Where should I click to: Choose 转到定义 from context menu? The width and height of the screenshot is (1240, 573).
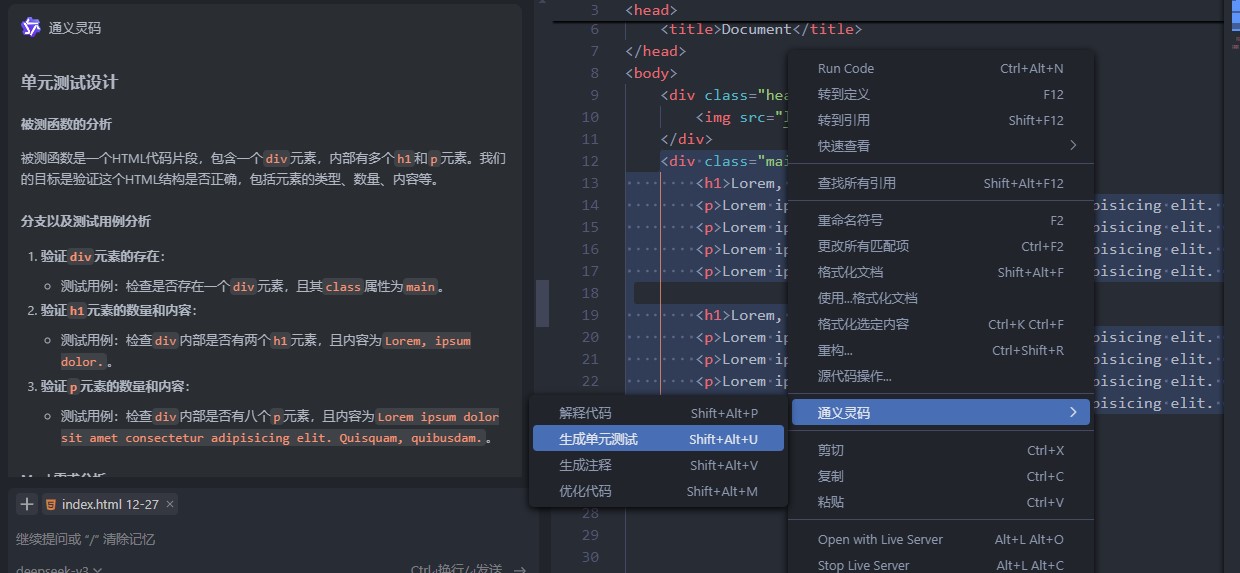click(x=941, y=94)
